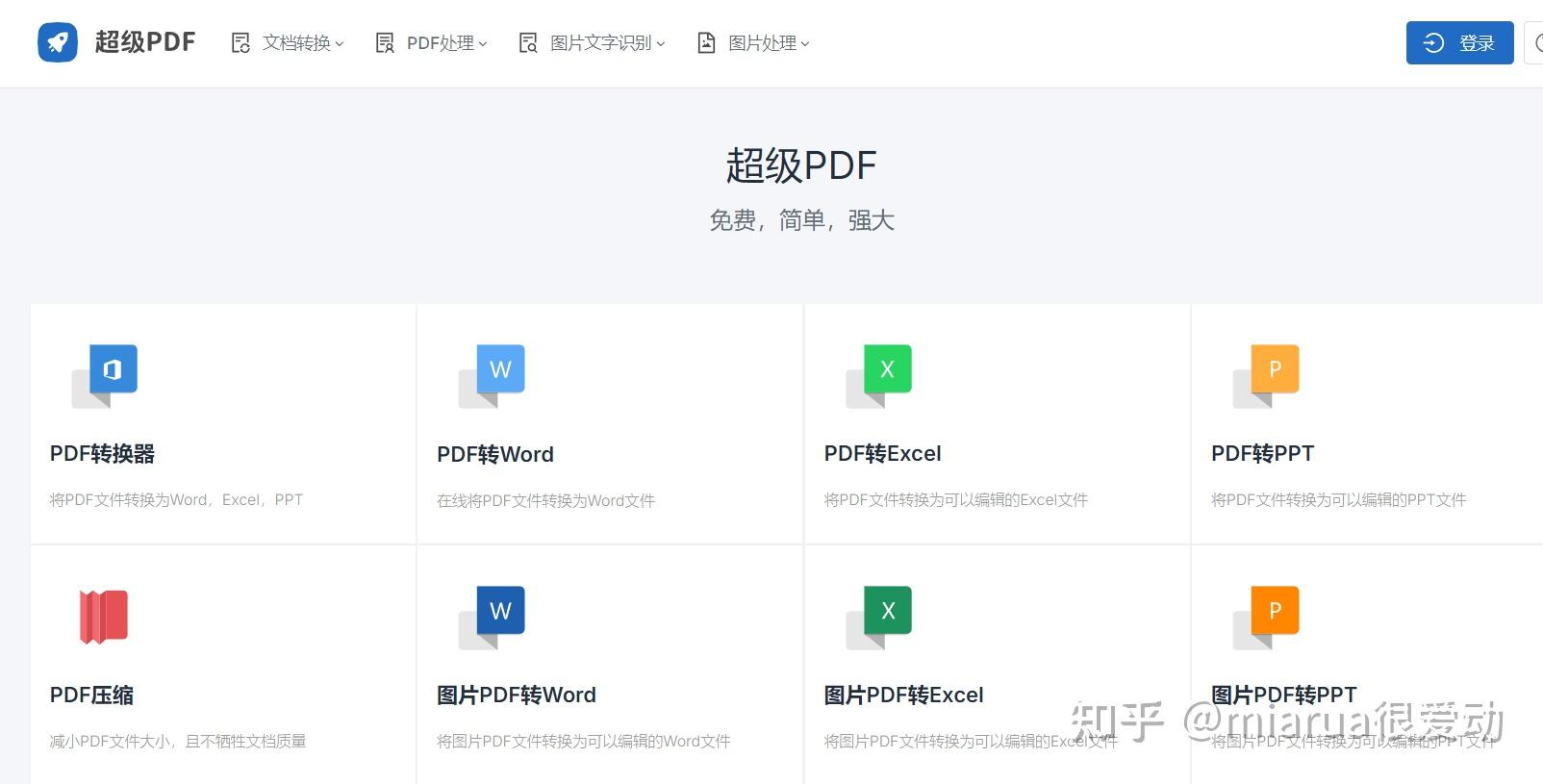Open the orange P icon for 图片PDF转PPT
Screen dimensions: 1543x784
(x=1266, y=618)
